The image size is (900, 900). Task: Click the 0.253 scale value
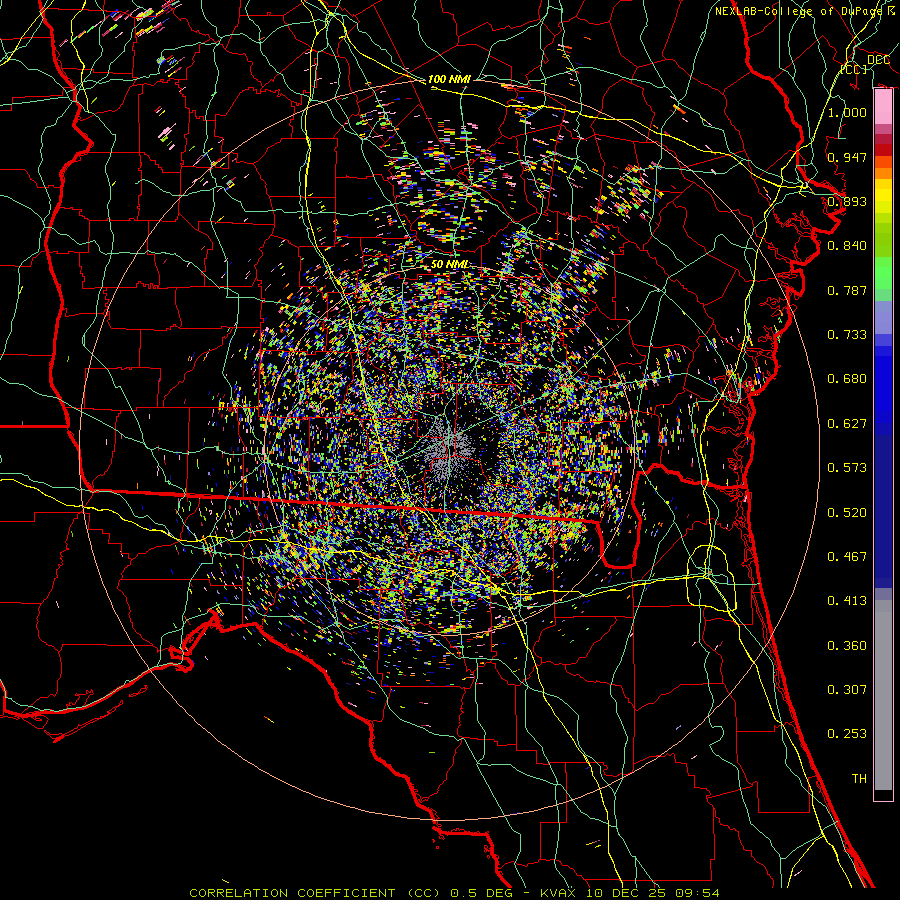847,734
